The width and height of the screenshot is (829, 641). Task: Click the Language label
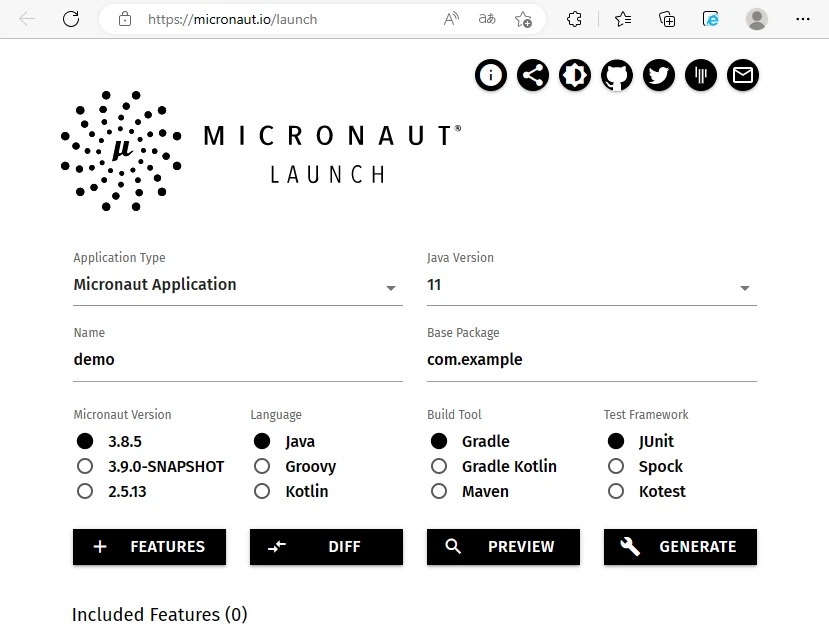(276, 415)
